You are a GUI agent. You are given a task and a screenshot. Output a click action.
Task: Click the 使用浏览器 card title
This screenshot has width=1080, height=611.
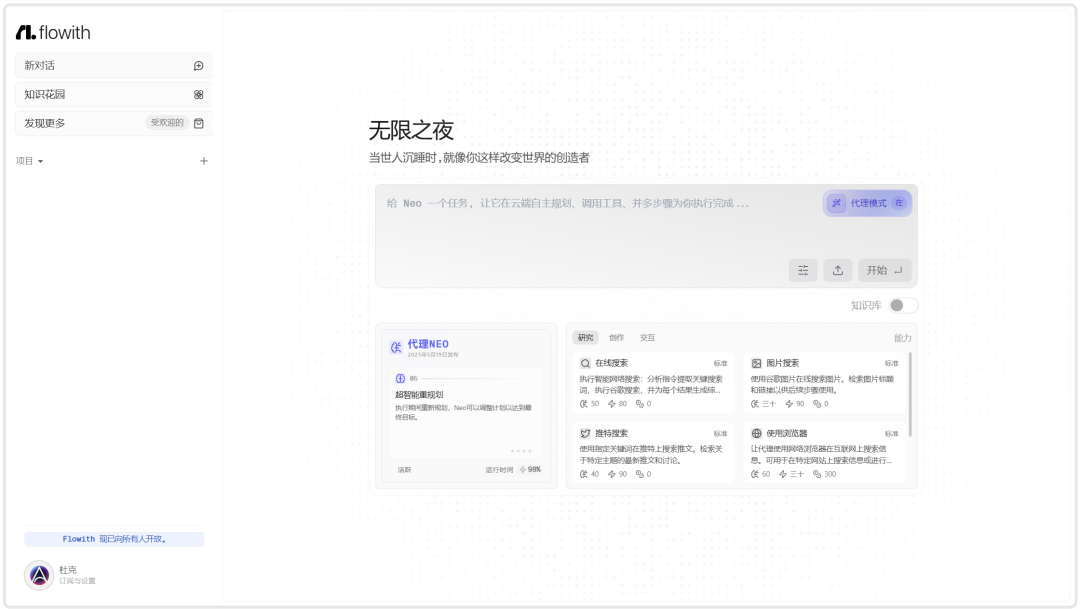tap(787, 434)
